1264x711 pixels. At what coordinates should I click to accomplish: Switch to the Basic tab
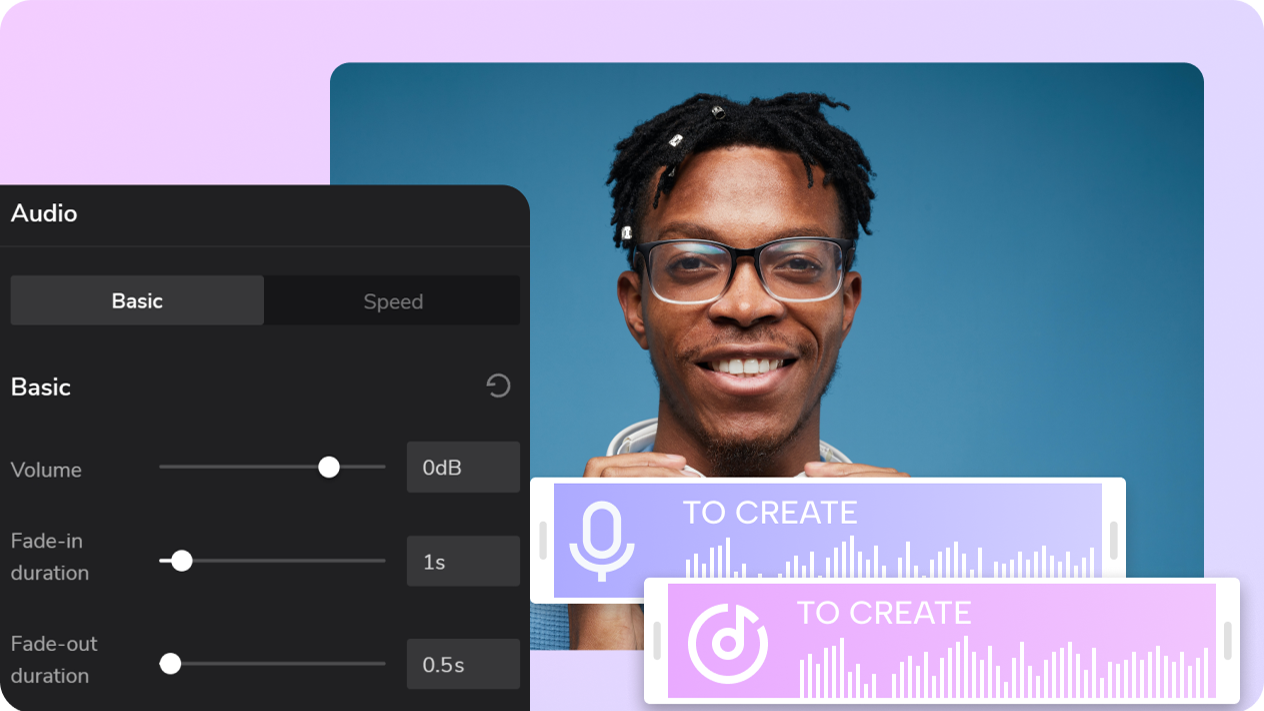(137, 300)
